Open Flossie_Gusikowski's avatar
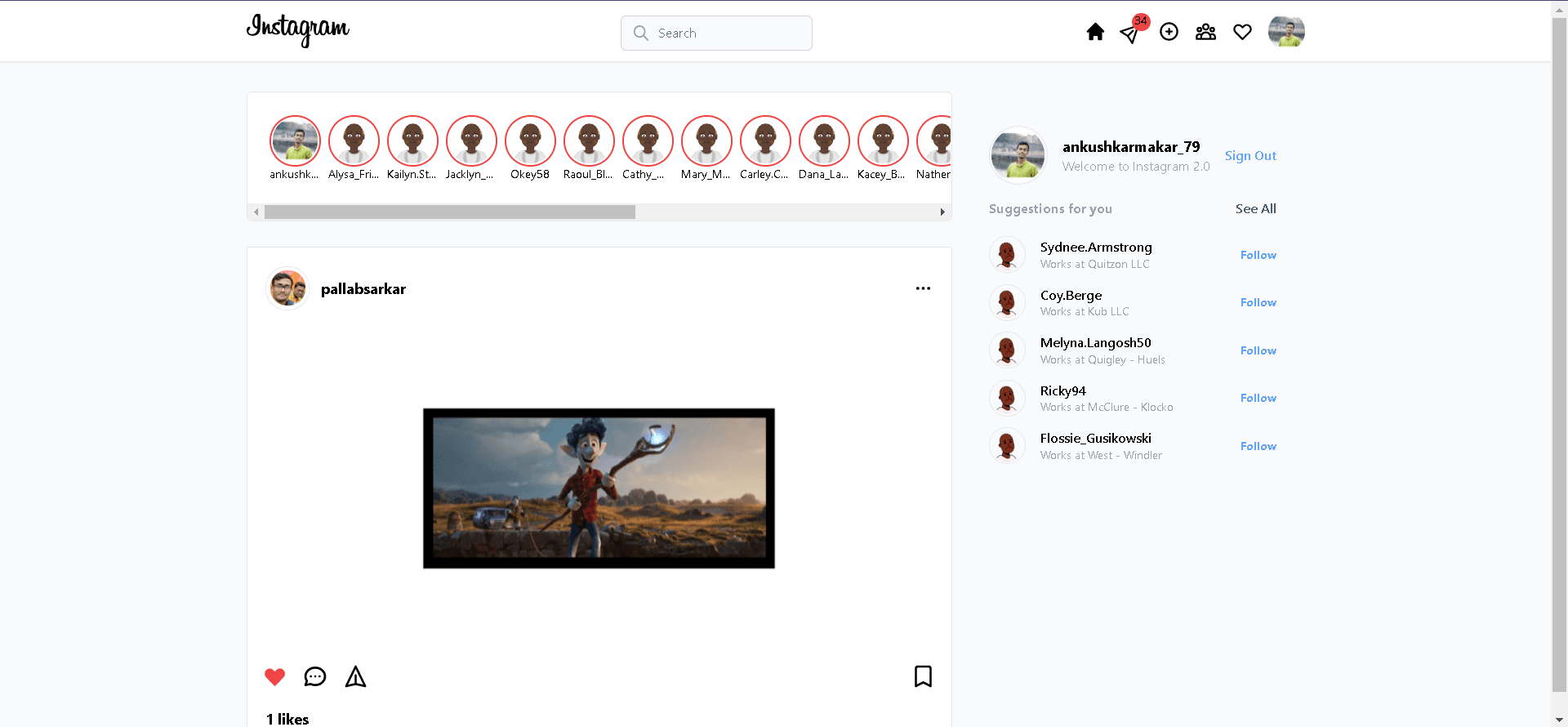This screenshot has height=727, width=1568. [1007, 446]
